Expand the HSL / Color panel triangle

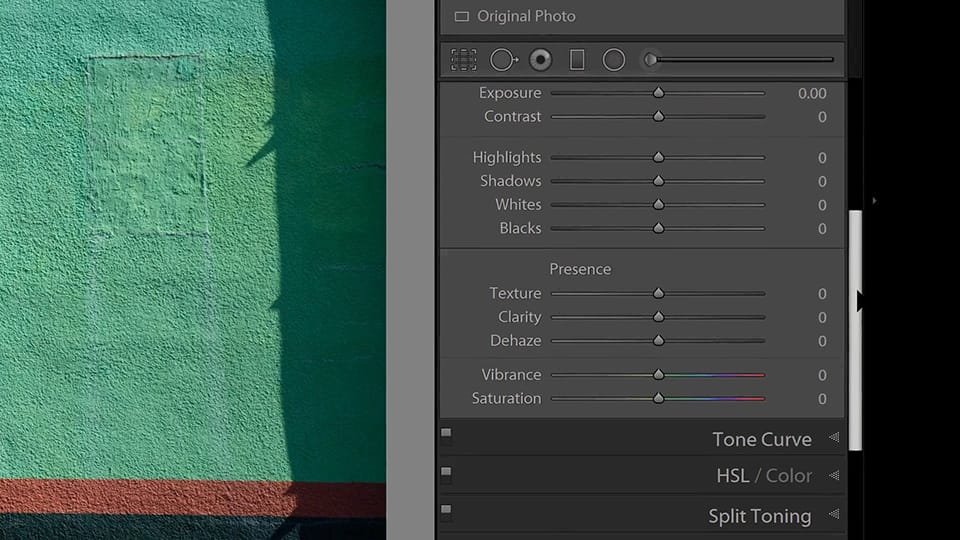click(834, 475)
